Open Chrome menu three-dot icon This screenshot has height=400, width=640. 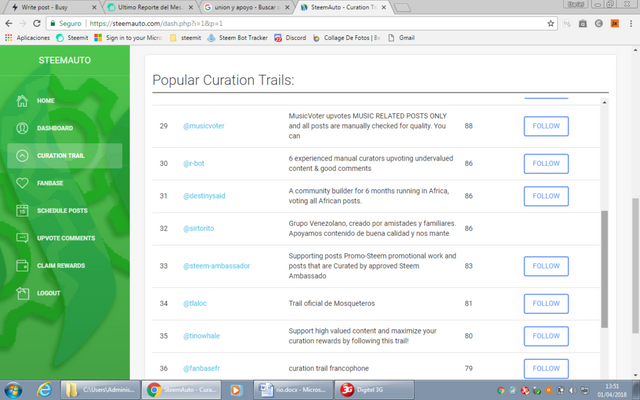pyautogui.click(x=631, y=23)
